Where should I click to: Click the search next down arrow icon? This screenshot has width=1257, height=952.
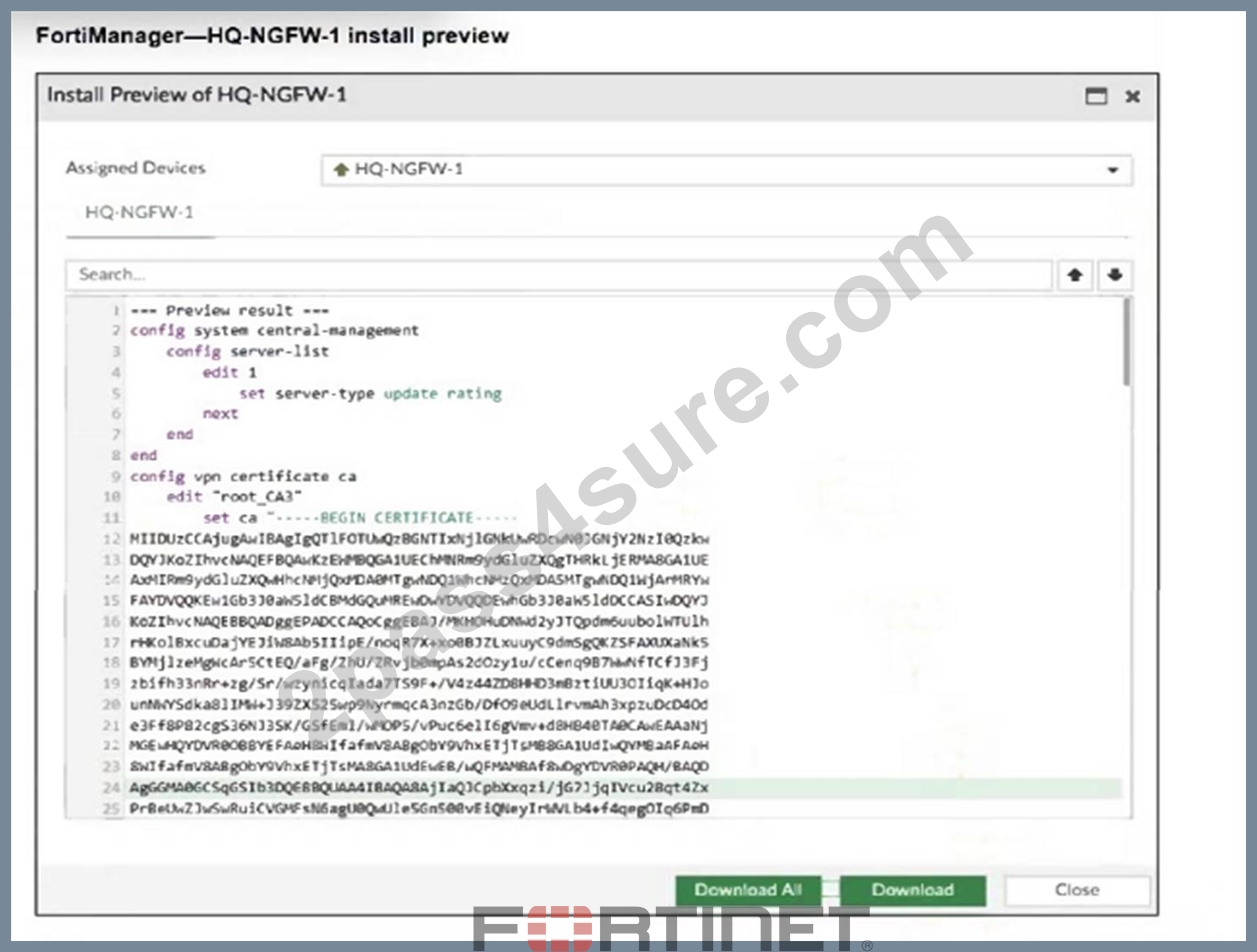[x=1114, y=275]
